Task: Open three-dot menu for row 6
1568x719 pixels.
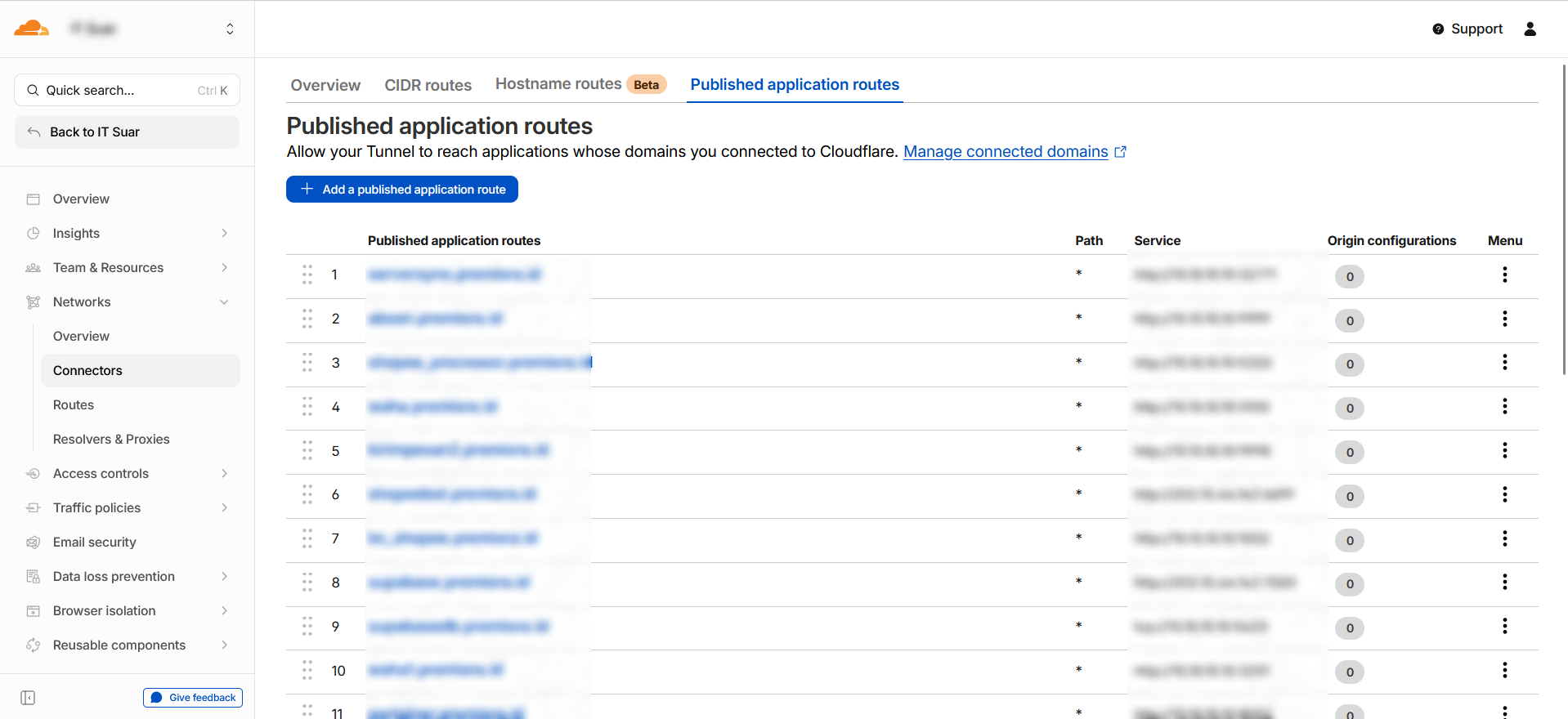Action: click(1504, 494)
